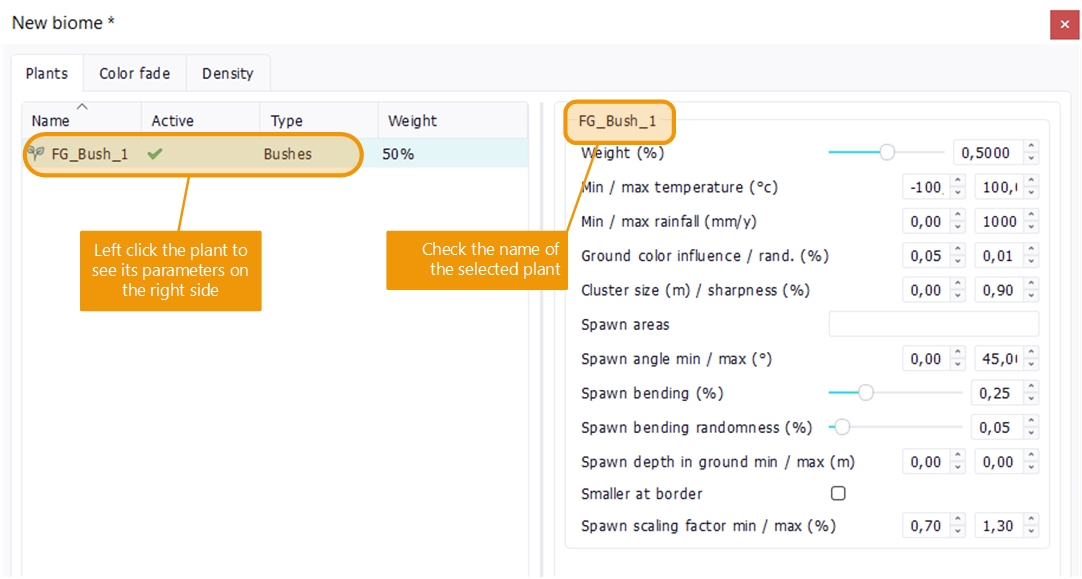The height and width of the screenshot is (579, 1082).
Task: Close the New biome window
Action: point(1064,25)
